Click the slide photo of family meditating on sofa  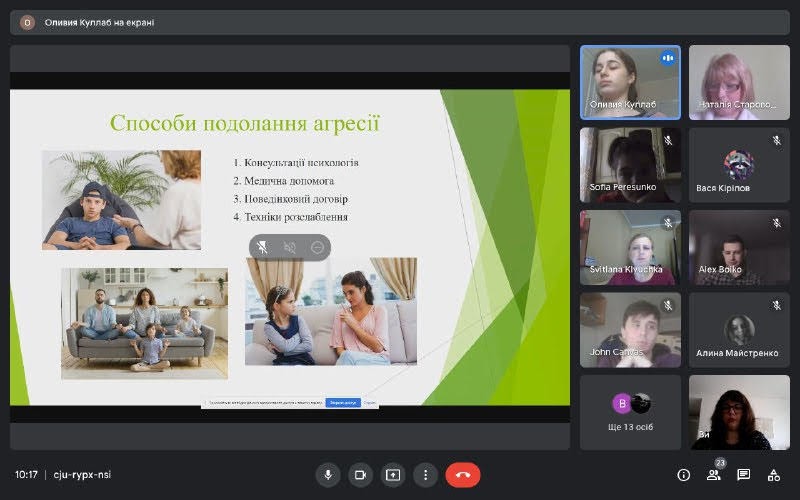144,323
